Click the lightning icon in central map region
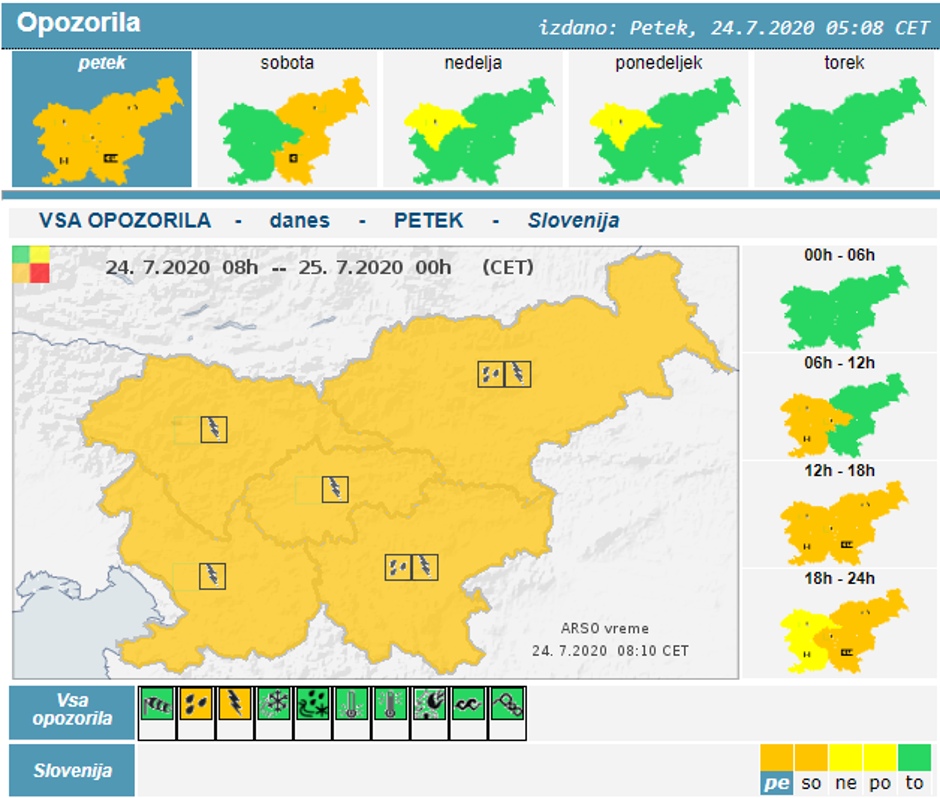Viewport: 940px width, 798px height. click(335, 489)
